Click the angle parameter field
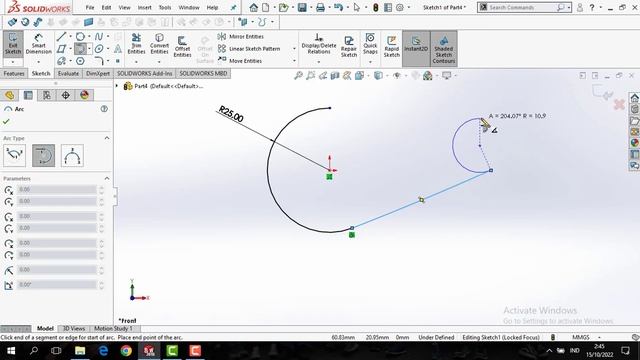Viewport: 640px width, 360px height. click(x=57, y=284)
